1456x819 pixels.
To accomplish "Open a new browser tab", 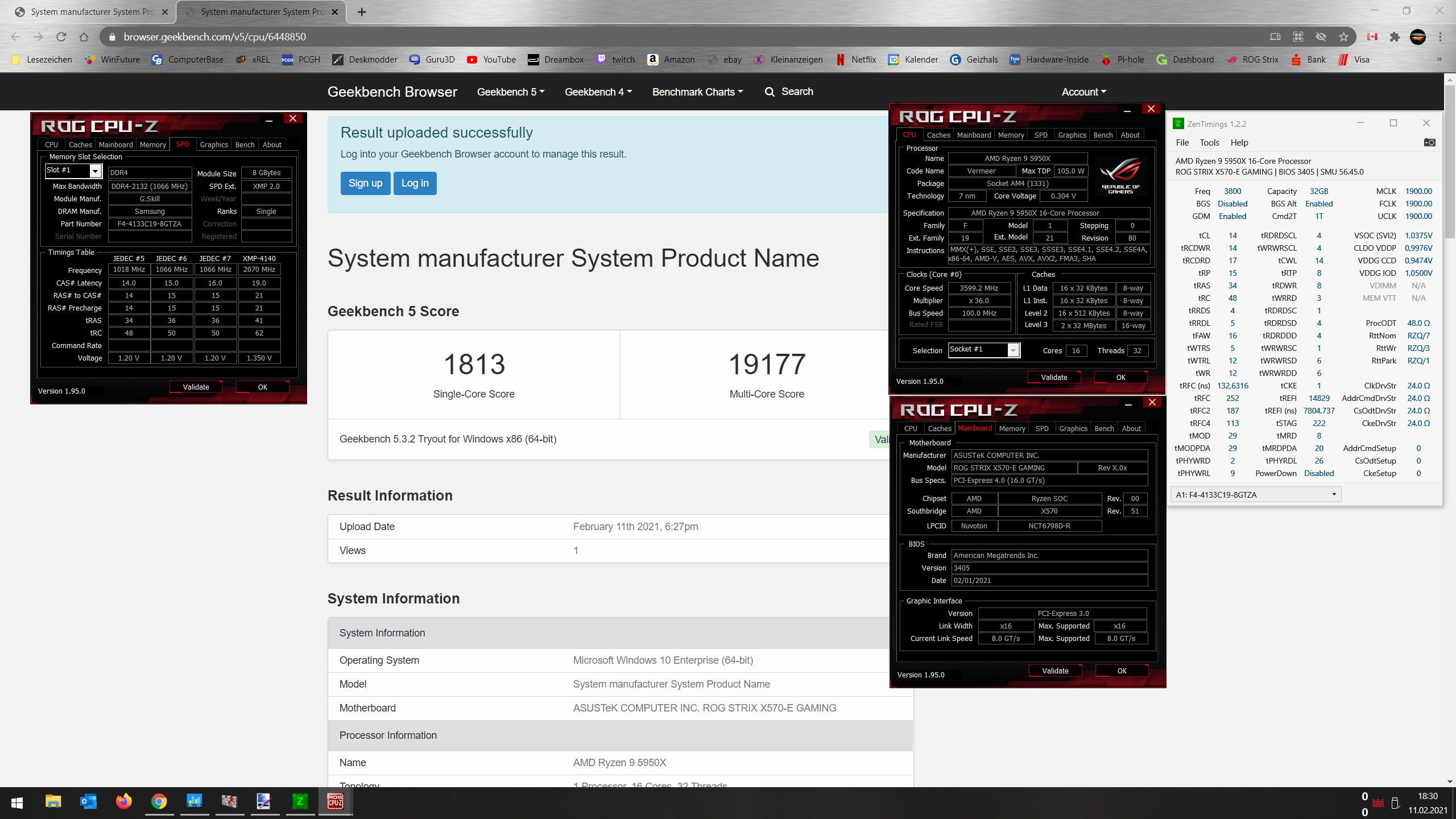I will [362, 12].
